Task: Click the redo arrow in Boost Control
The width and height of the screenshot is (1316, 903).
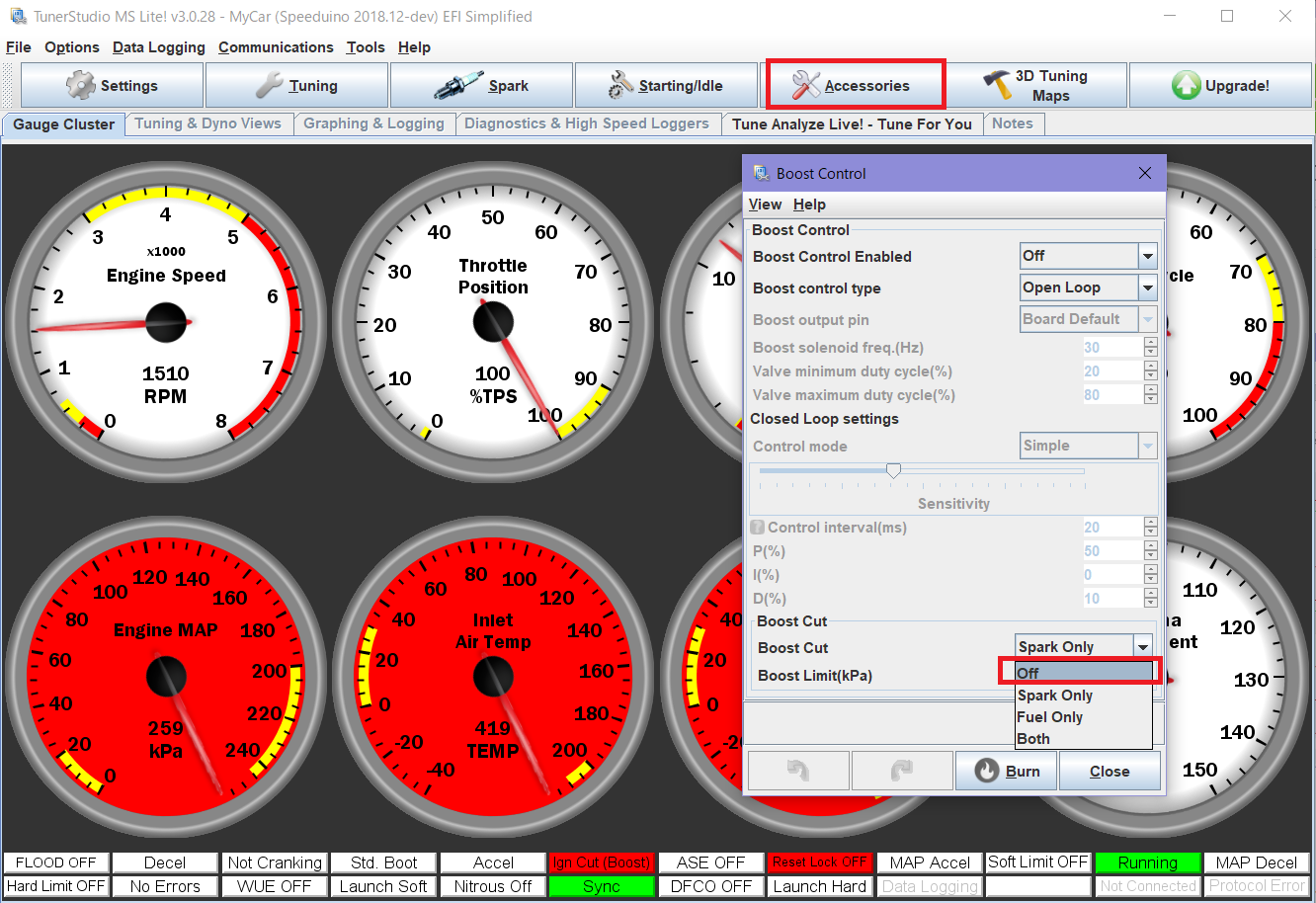Action: pyautogui.click(x=901, y=771)
